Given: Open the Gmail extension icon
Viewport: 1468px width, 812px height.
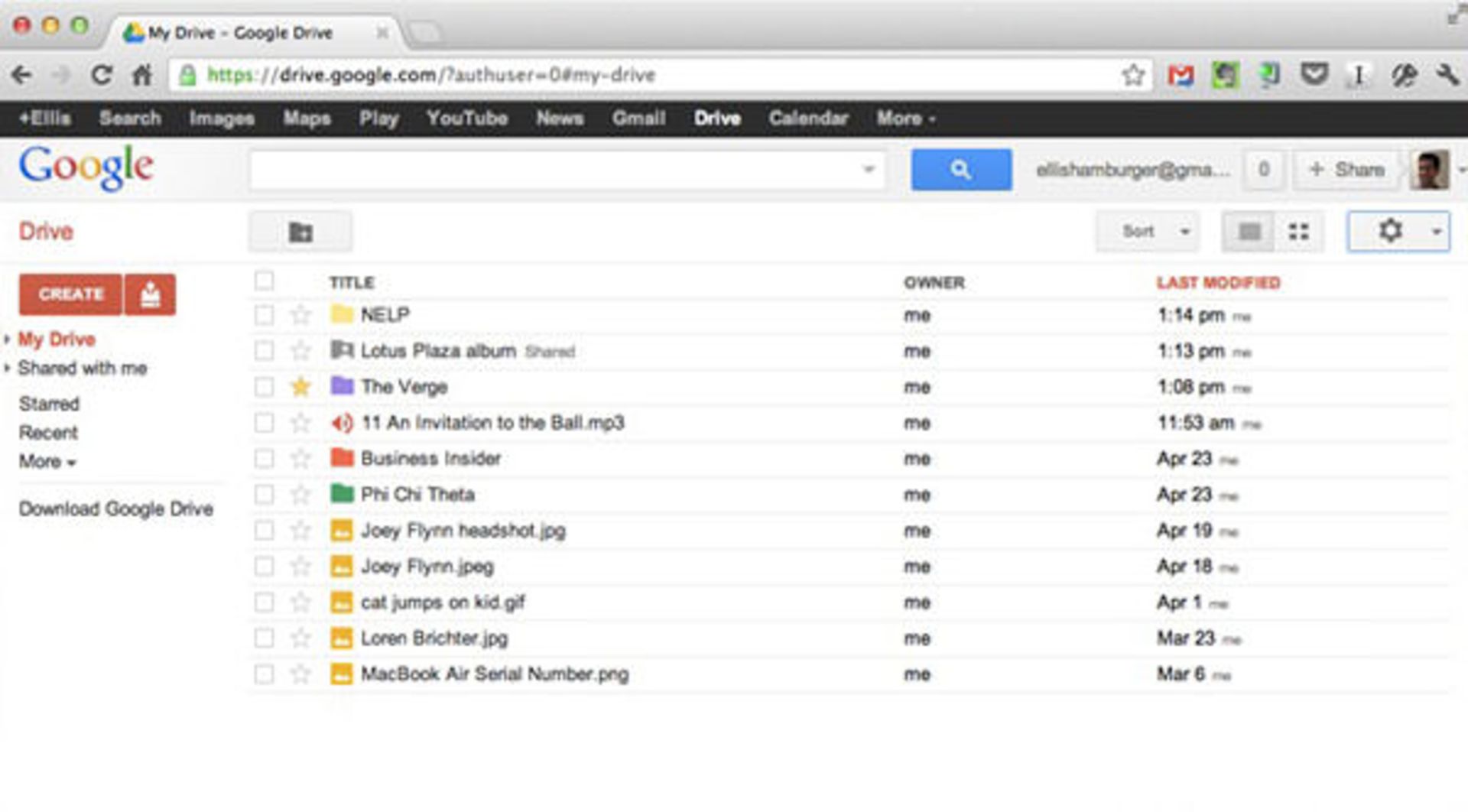Looking at the screenshot, I should click(1181, 75).
